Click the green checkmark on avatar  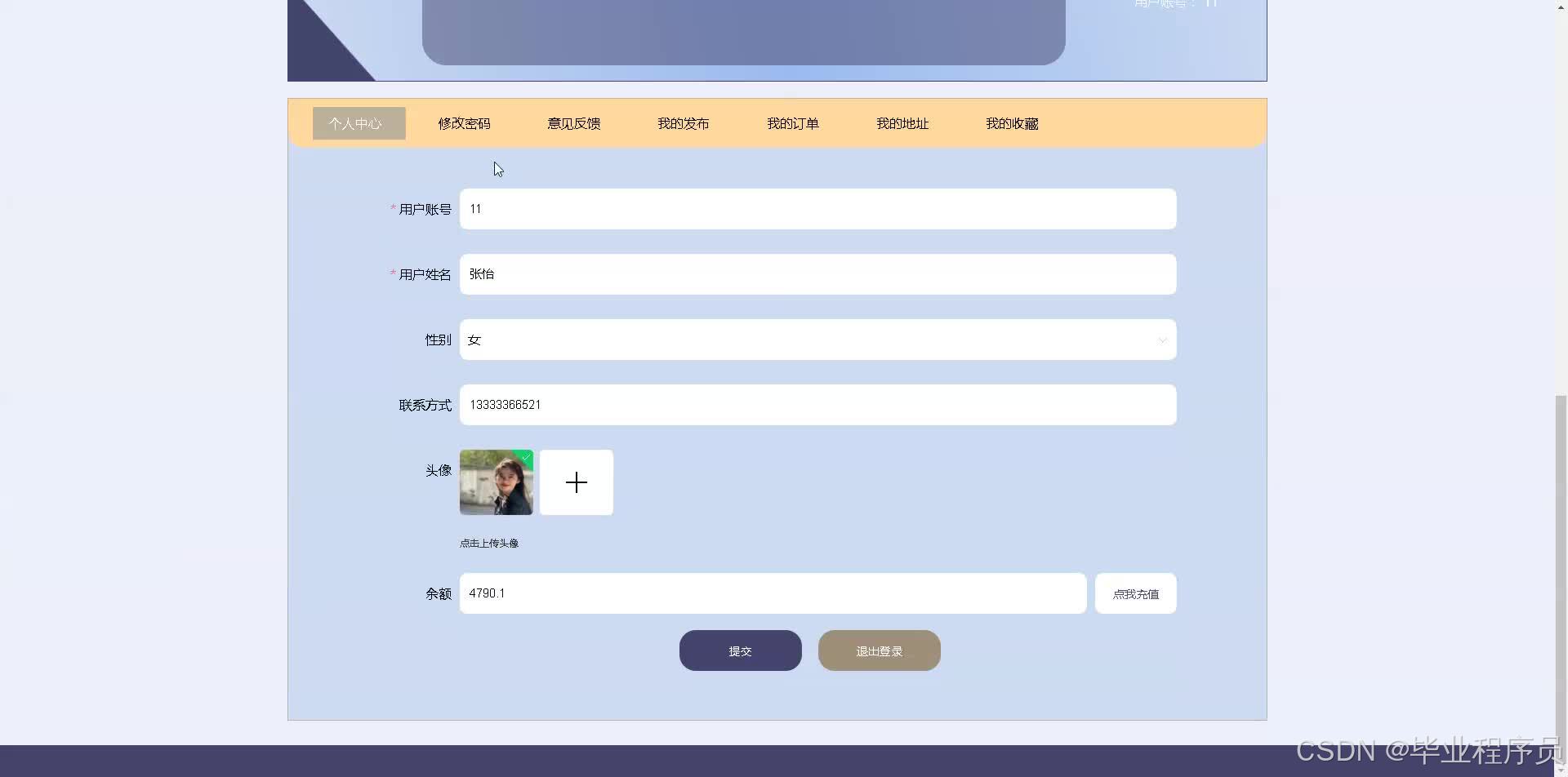[x=526, y=458]
